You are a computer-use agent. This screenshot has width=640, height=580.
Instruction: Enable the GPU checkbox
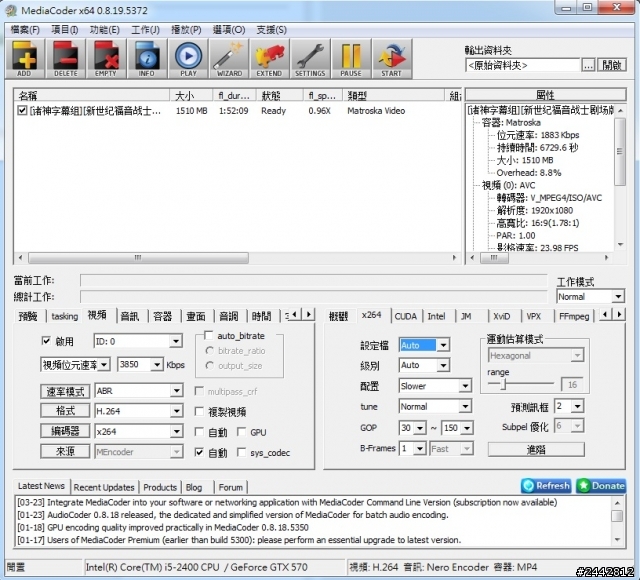click(242, 432)
